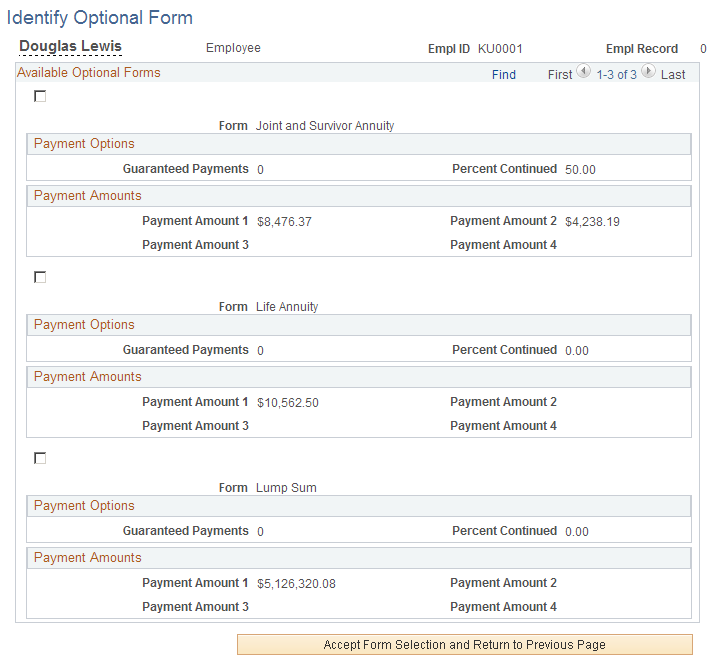The height and width of the screenshot is (662, 714).
Task: Click the $5,126,320.08 payment amount
Action: click(x=296, y=584)
